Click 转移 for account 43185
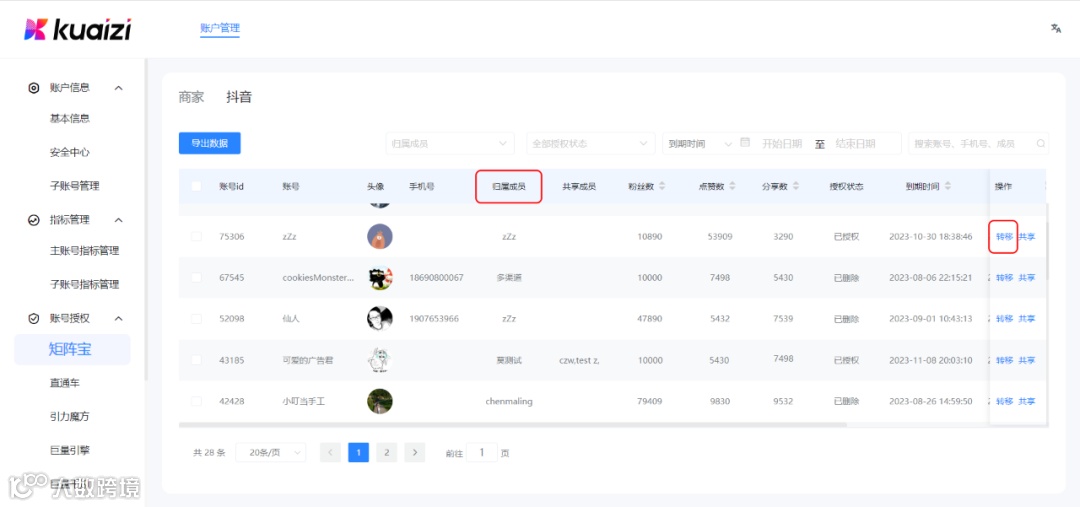 1004,360
